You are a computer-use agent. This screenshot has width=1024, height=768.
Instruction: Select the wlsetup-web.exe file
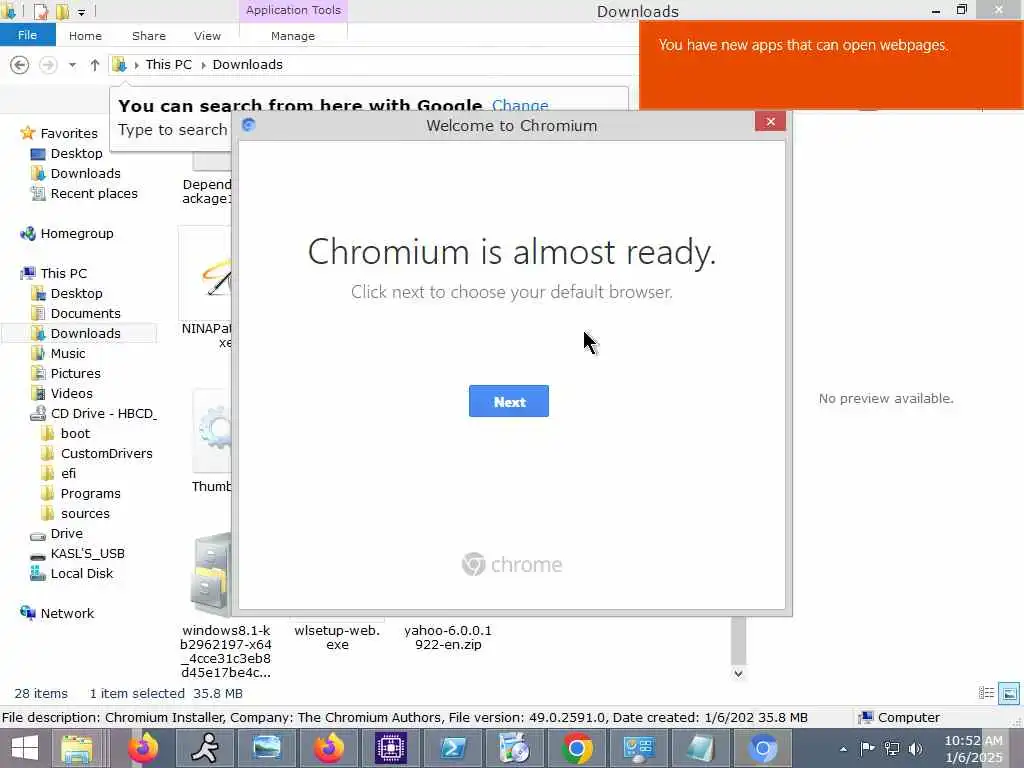(337, 637)
